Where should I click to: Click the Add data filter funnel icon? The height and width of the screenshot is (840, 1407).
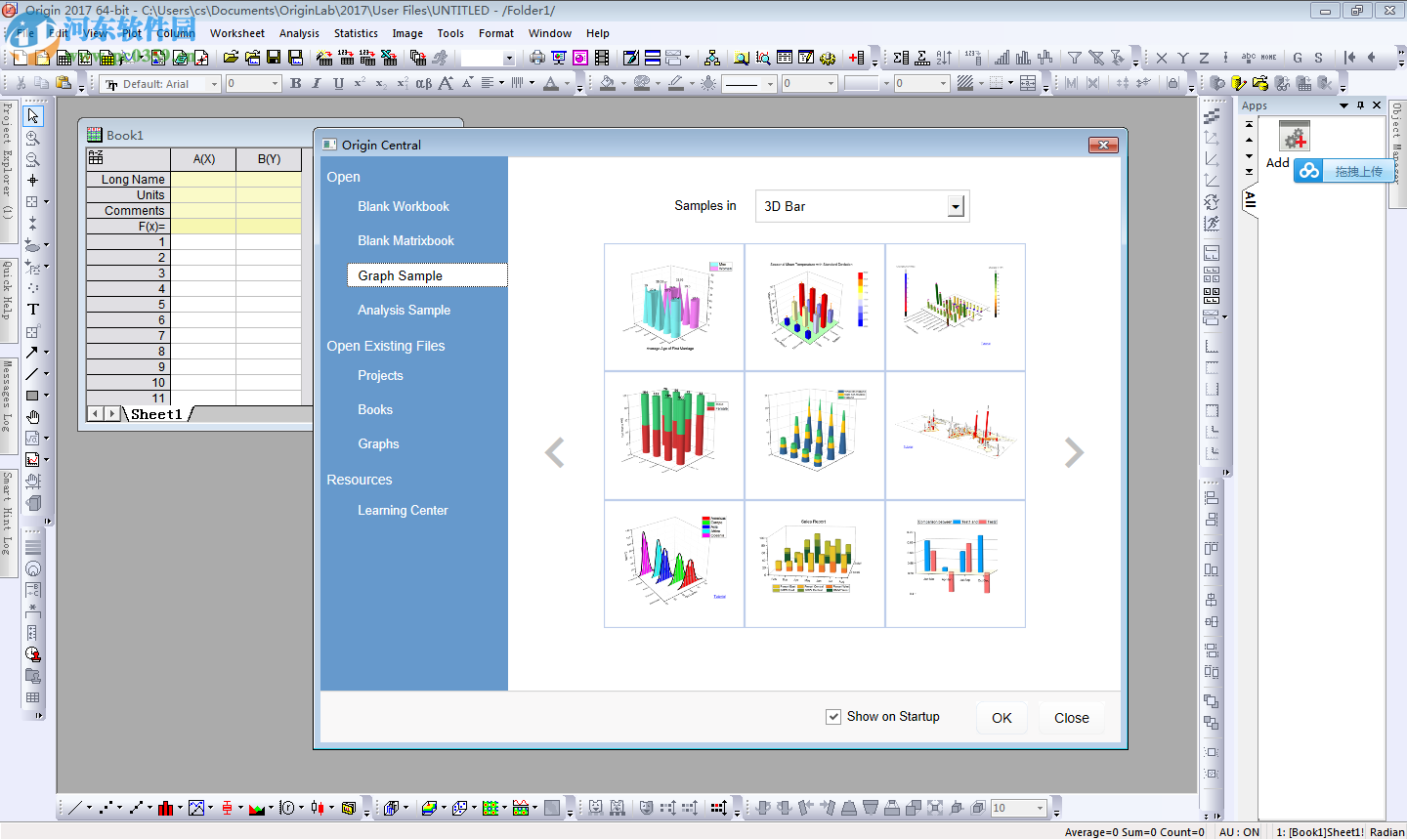click(1075, 58)
